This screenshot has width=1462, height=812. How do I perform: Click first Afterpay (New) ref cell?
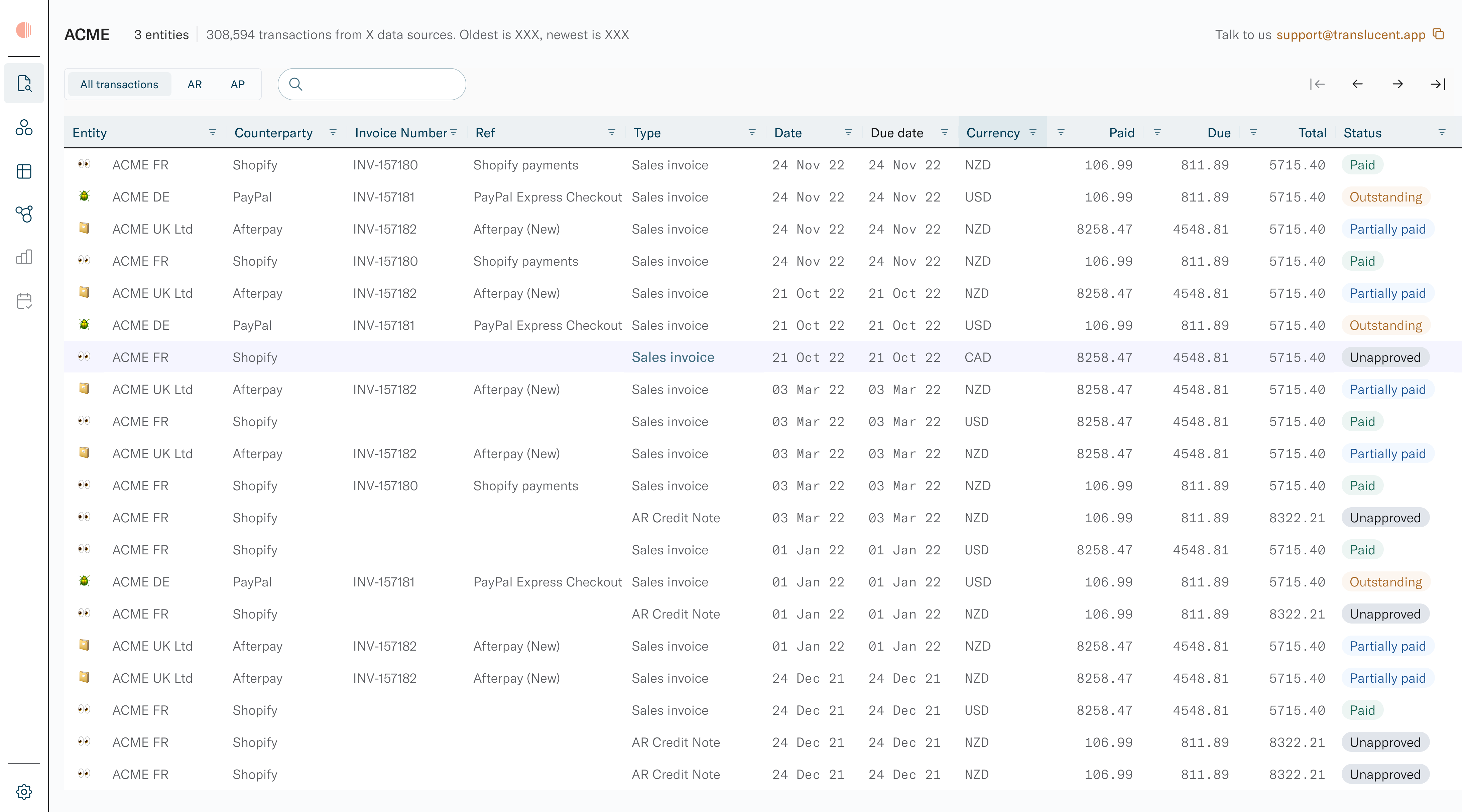pyautogui.click(x=516, y=229)
